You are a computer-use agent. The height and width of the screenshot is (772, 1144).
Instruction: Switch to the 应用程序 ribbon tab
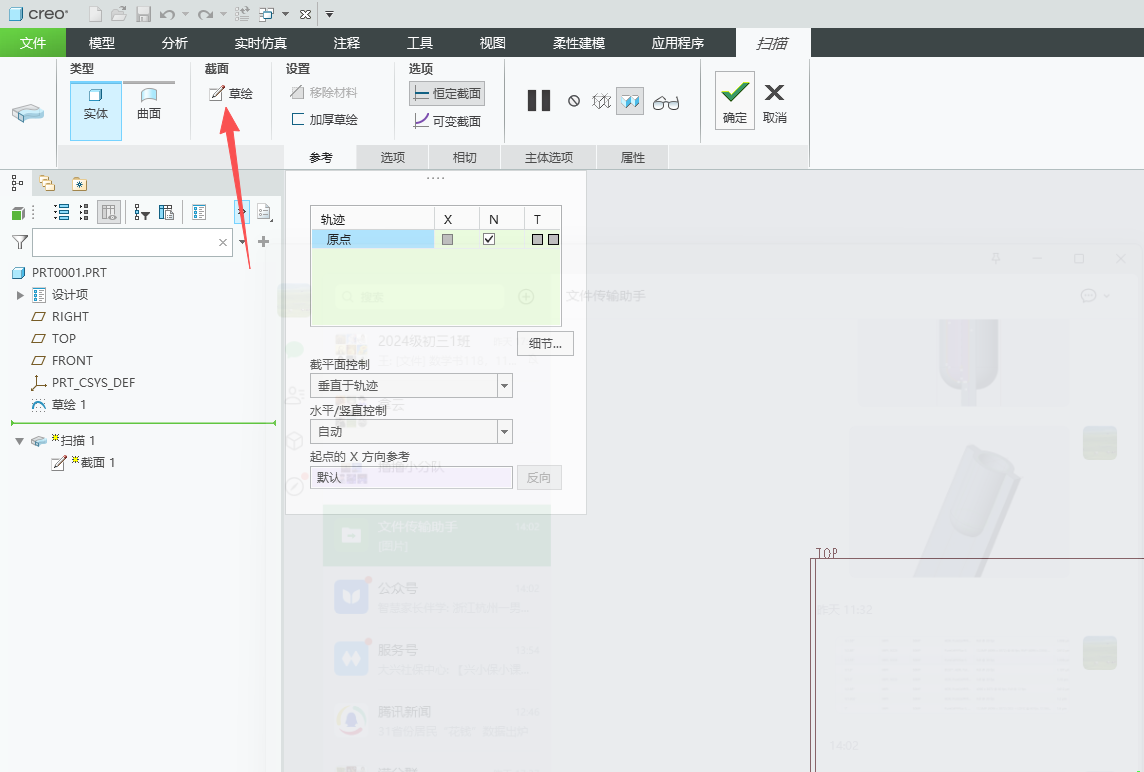pyautogui.click(x=678, y=43)
